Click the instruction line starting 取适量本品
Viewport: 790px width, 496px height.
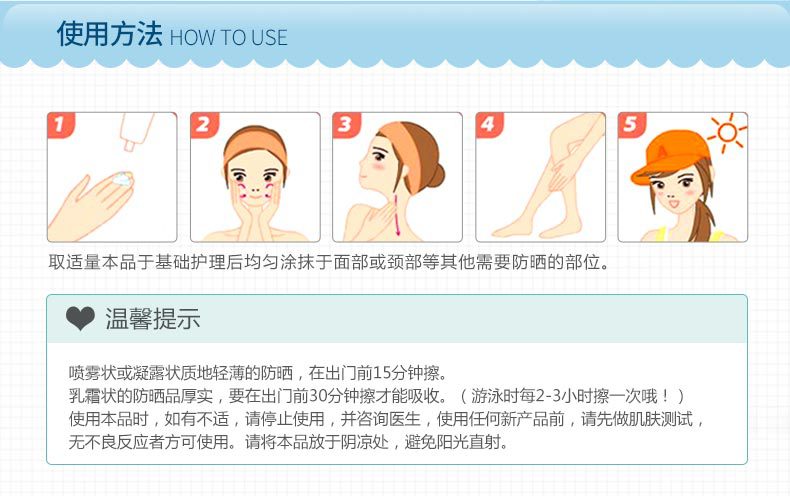click(330, 262)
